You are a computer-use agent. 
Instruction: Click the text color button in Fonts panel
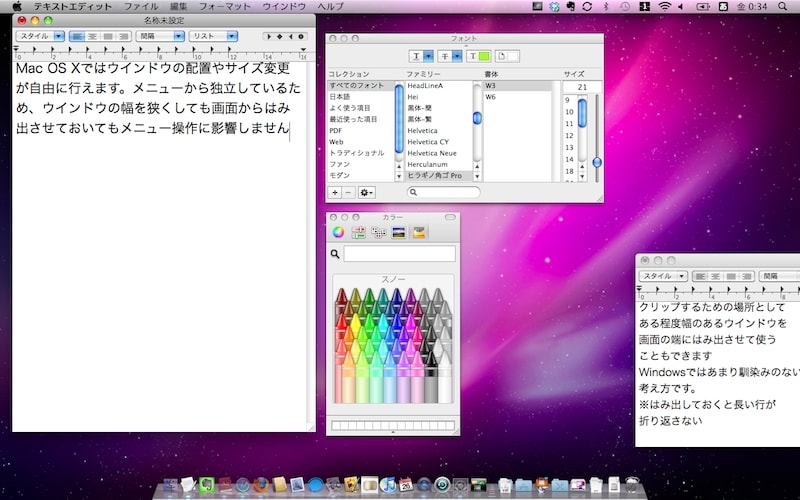(x=477, y=56)
